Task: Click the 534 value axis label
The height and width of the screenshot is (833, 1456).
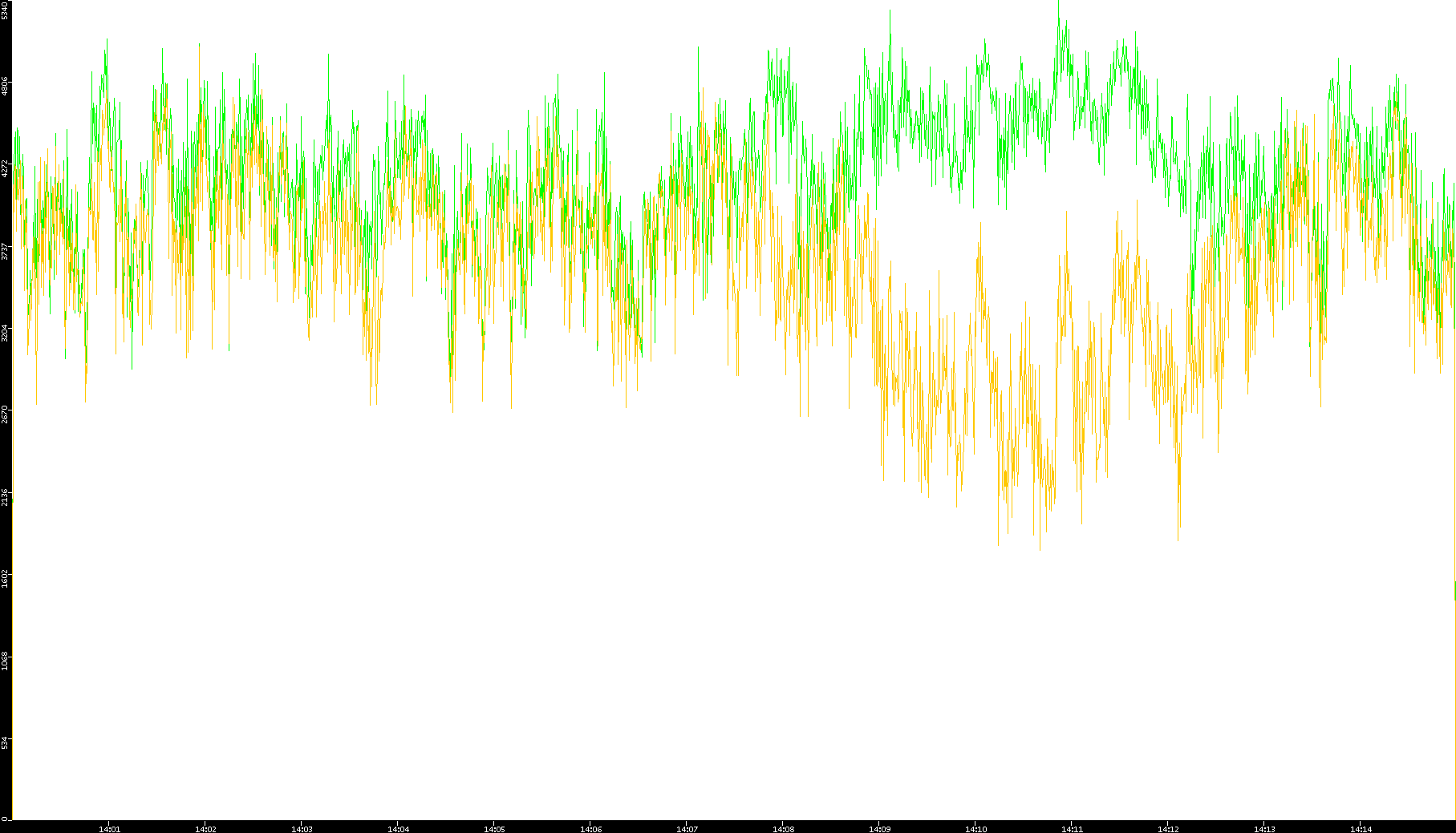Action: (6, 742)
